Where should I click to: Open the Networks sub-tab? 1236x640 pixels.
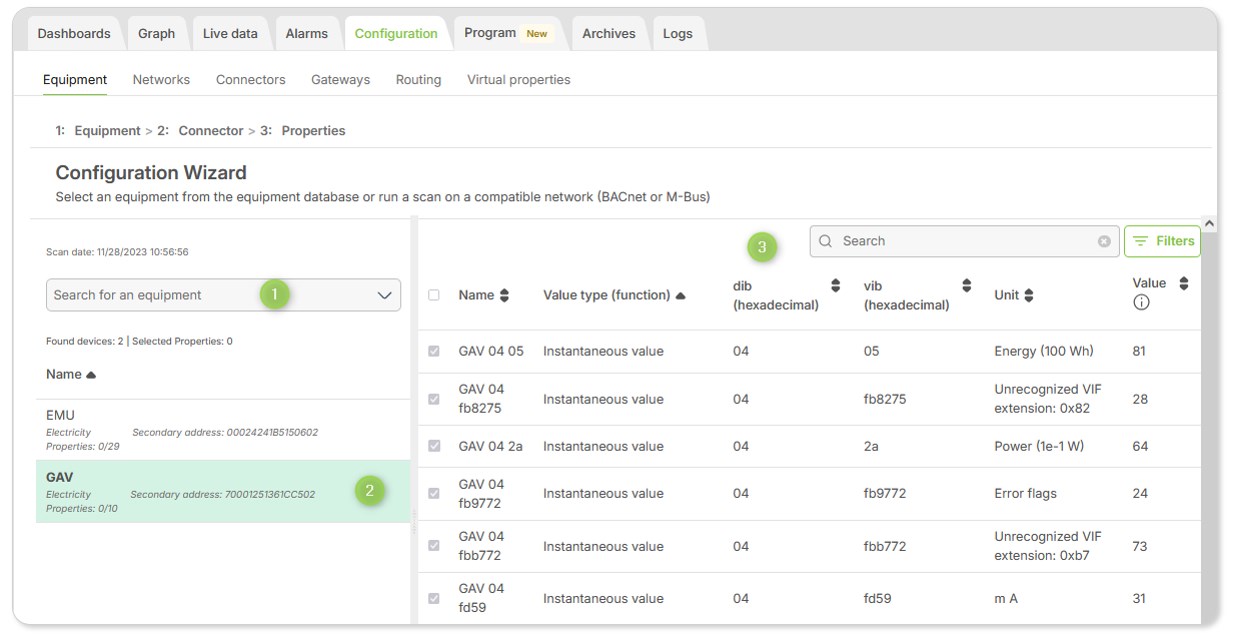coord(161,80)
